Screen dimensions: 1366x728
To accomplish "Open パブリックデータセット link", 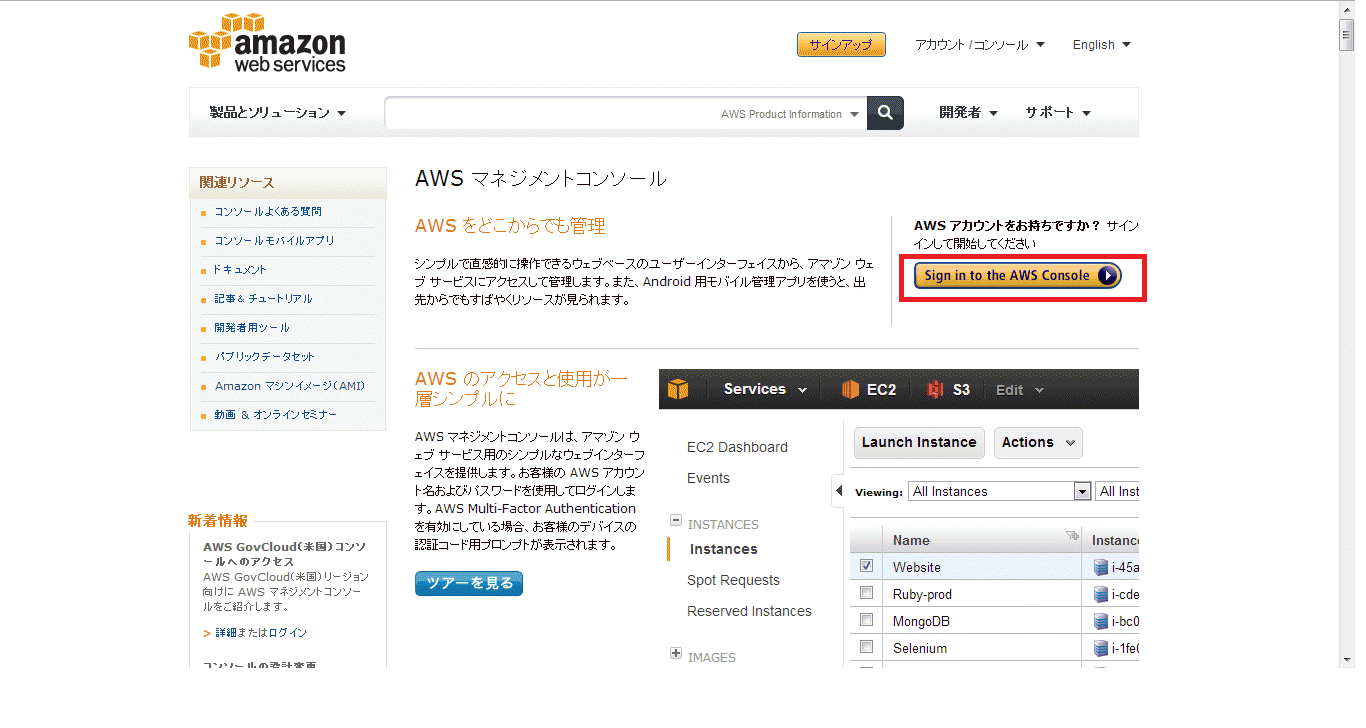I will (x=264, y=357).
